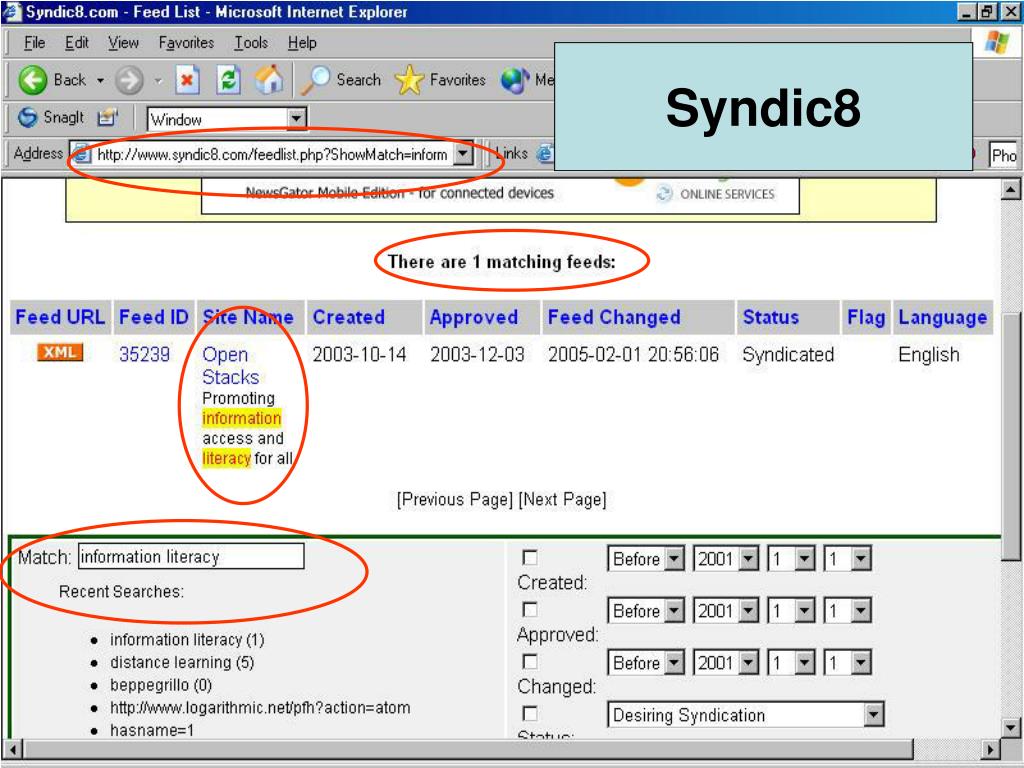The width and height of the screenshot is (1024, 768).
Task: Click scroll up arrow of vertical scrollbar
Action: (x=1011, y=190)
